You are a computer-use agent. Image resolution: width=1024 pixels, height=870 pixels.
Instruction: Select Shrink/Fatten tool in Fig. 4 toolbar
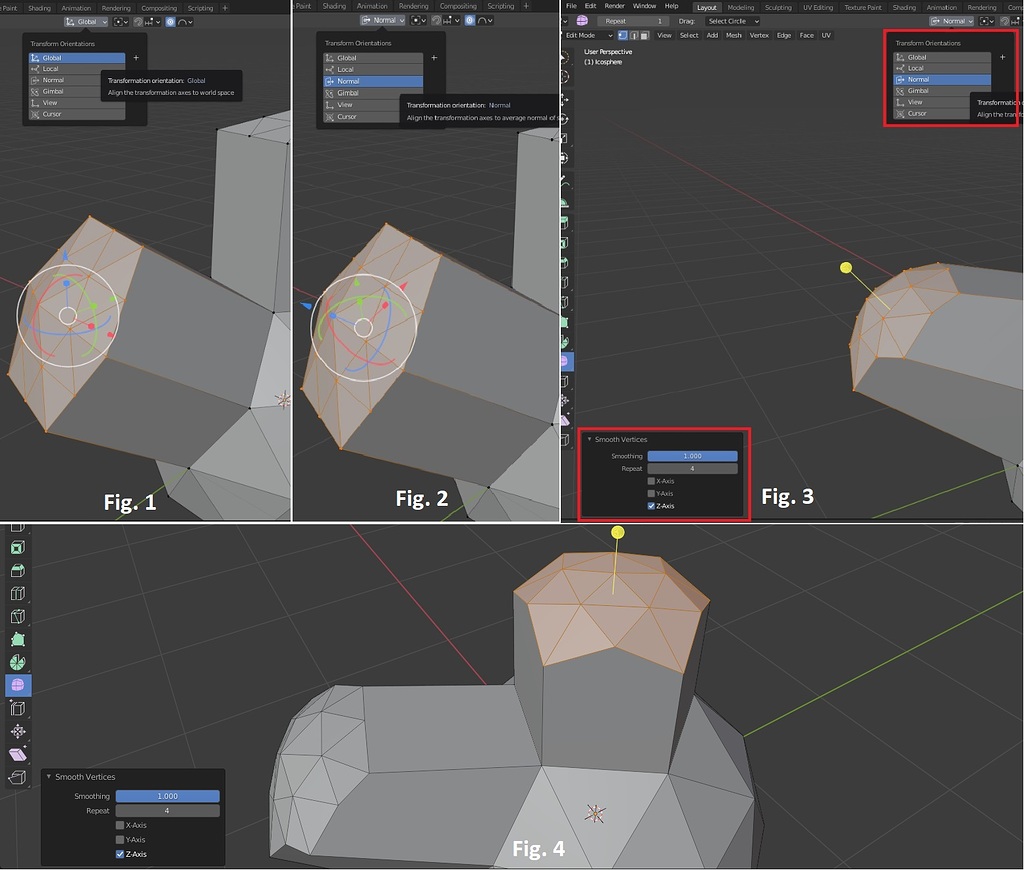click(x=18, y=731)
